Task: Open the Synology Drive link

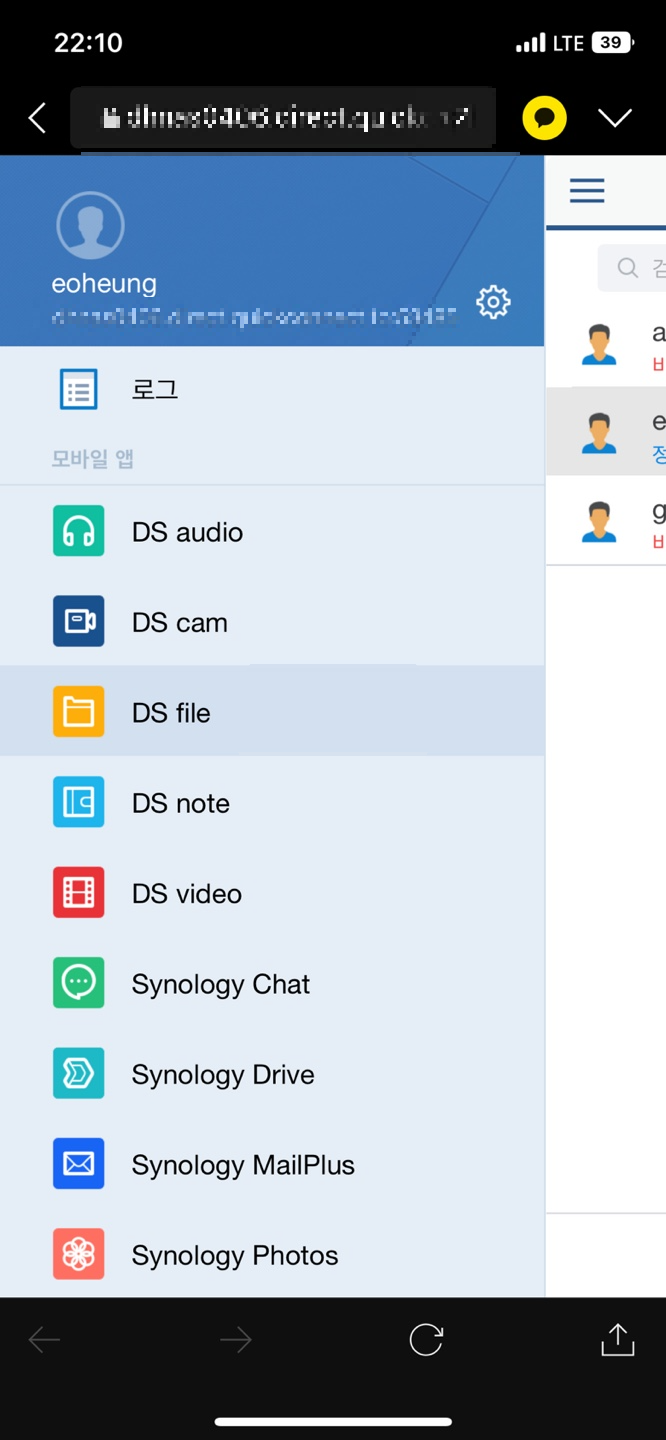Action: (x=272, y=1074)
